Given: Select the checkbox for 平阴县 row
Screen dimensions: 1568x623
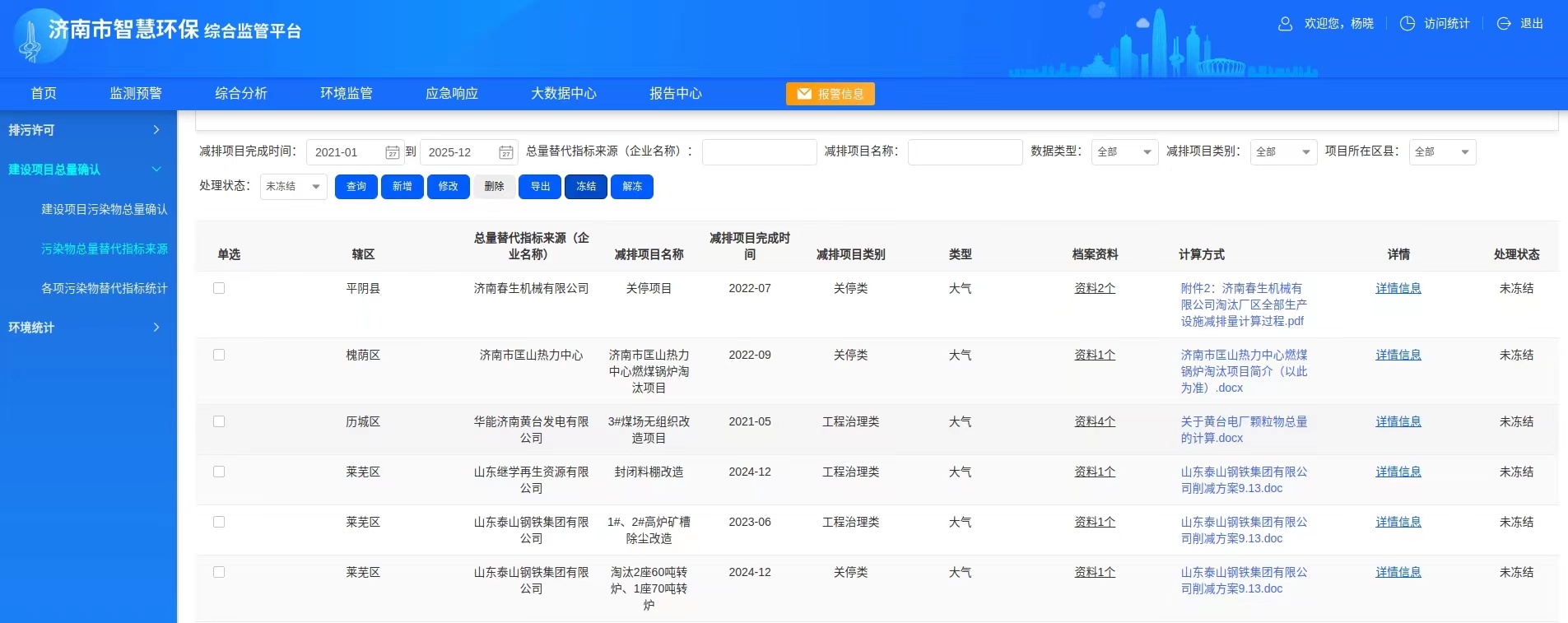Looking at the screenshot, I should [x=219, y=288].
